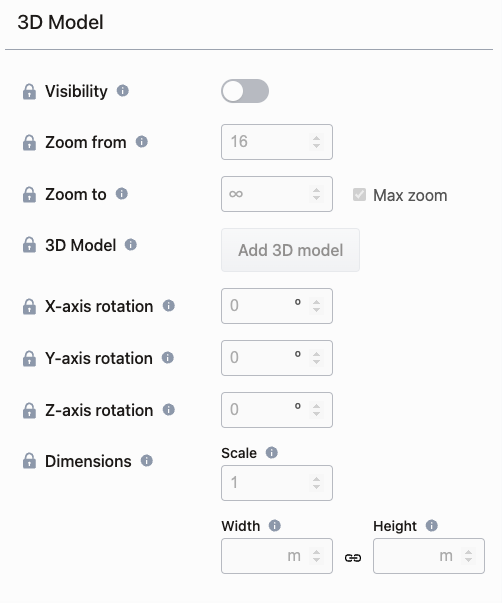Click the info icon beside Zoom to
This screenshot has width=502, height=603.
(122, 193)
